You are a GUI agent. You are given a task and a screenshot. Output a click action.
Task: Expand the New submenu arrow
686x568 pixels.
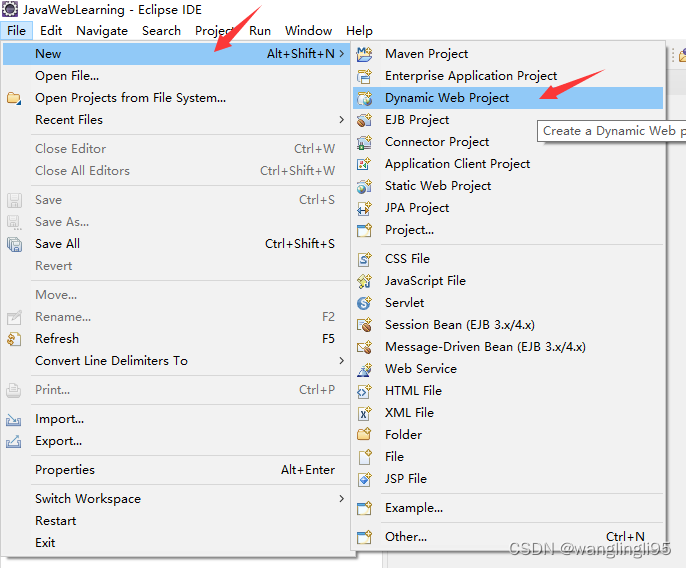342,54
